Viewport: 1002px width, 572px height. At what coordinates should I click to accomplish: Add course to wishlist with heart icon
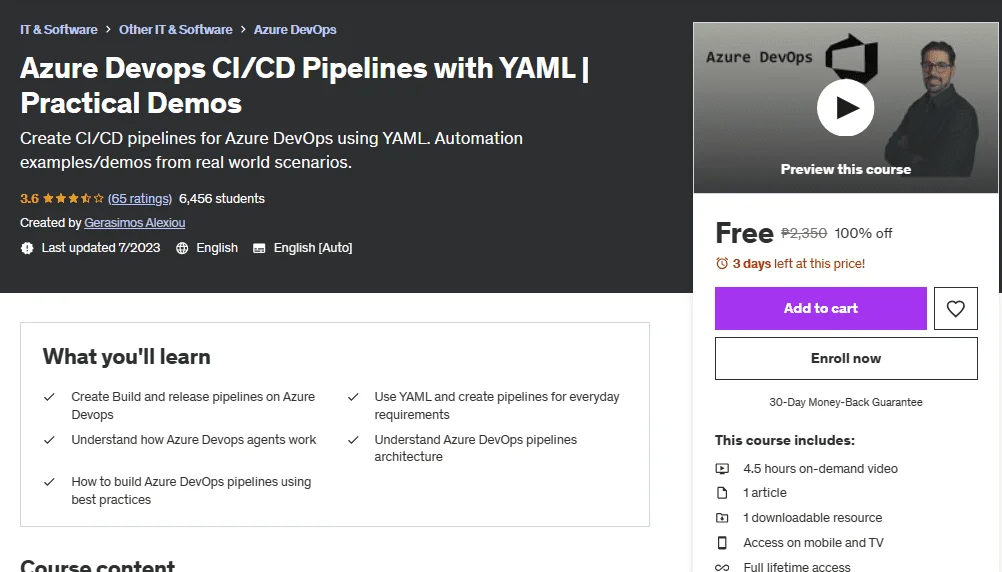(x=955, y=309)
